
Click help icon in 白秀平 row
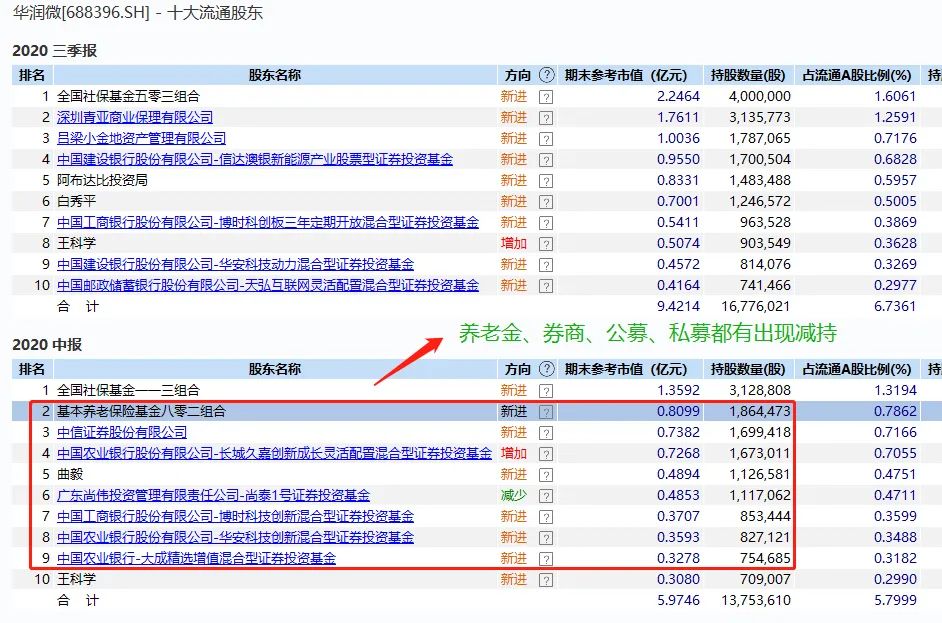[x=545, y=202]
